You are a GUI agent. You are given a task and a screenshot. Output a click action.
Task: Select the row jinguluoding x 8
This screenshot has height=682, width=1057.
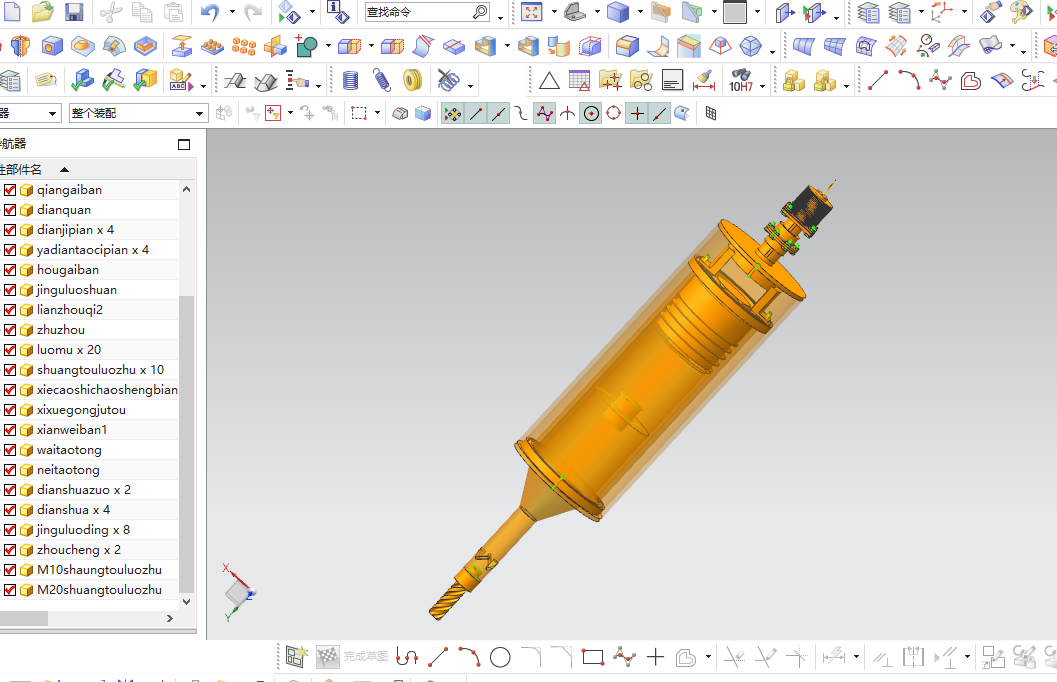pyautogui.click(x=89, y=530)
